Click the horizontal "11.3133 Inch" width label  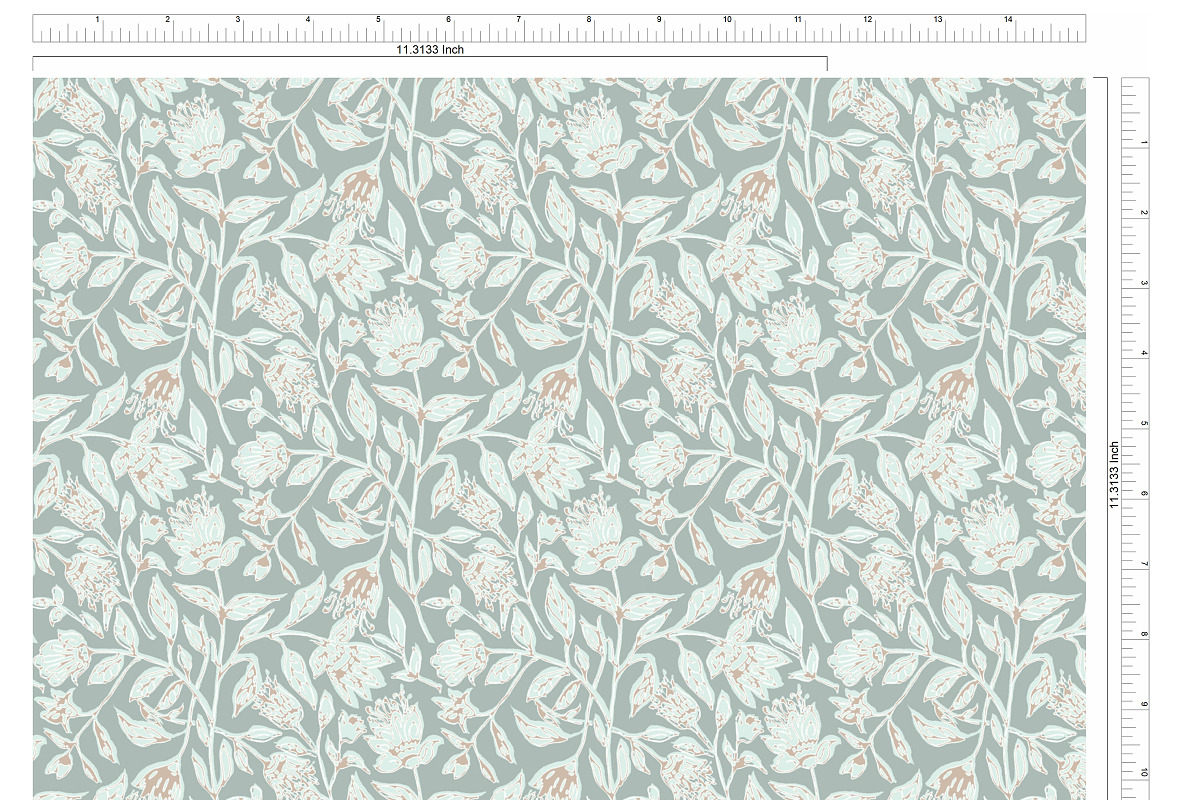430,49
